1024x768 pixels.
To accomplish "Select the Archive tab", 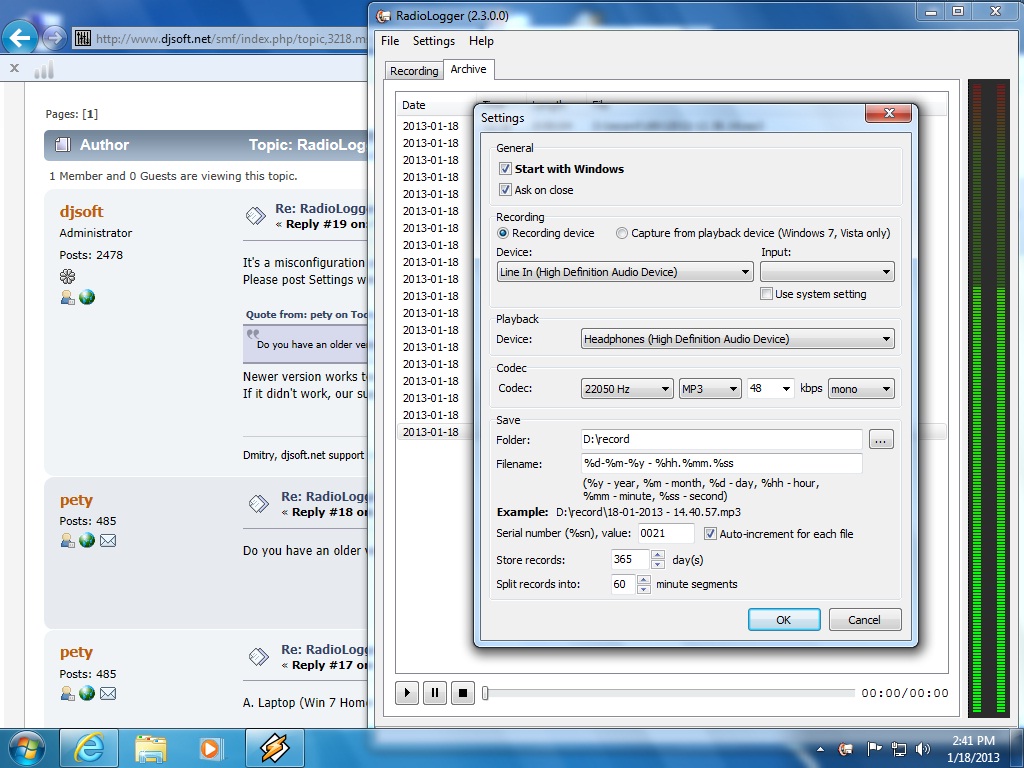I will [469, 69].
